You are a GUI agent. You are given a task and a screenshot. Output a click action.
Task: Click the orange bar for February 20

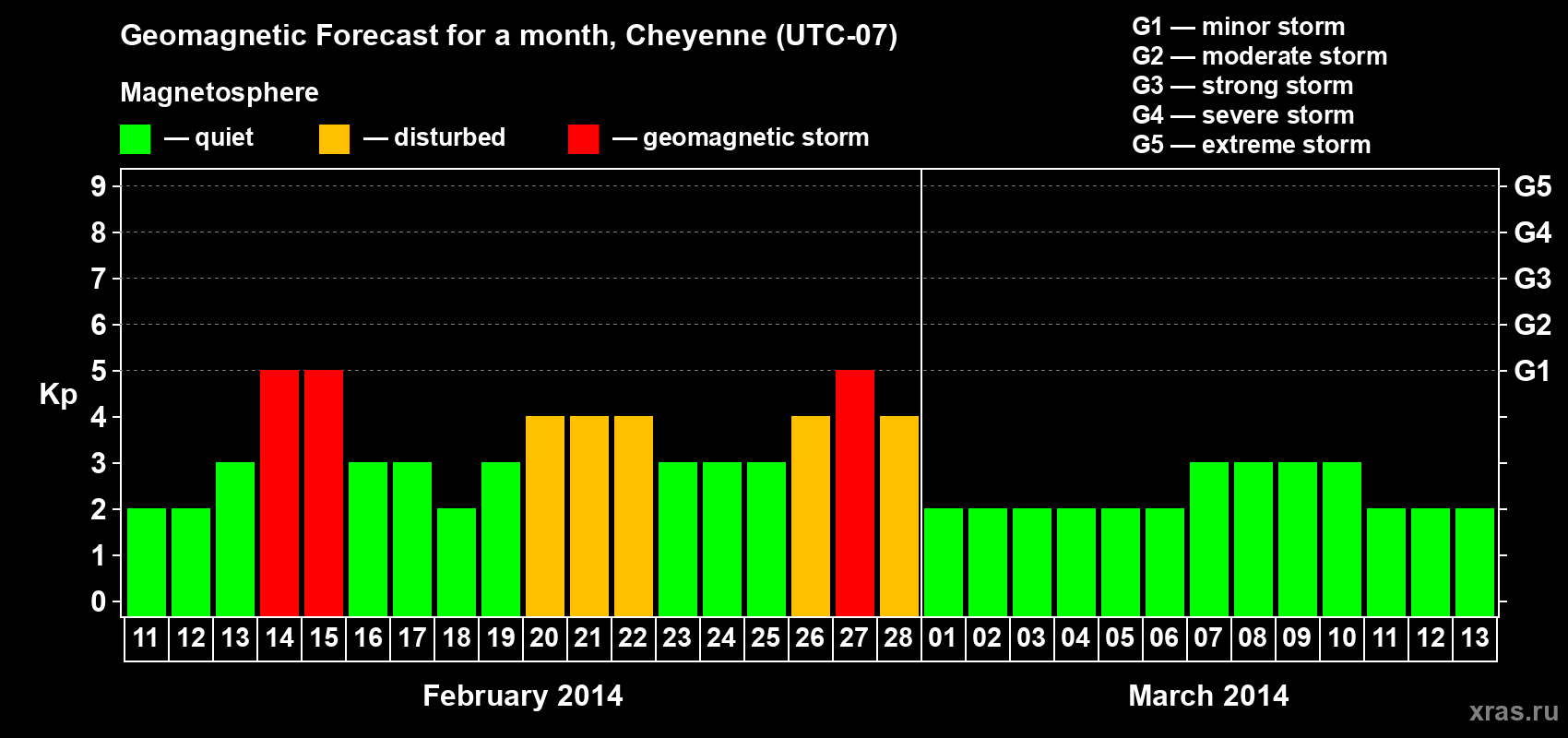(545, 516)
